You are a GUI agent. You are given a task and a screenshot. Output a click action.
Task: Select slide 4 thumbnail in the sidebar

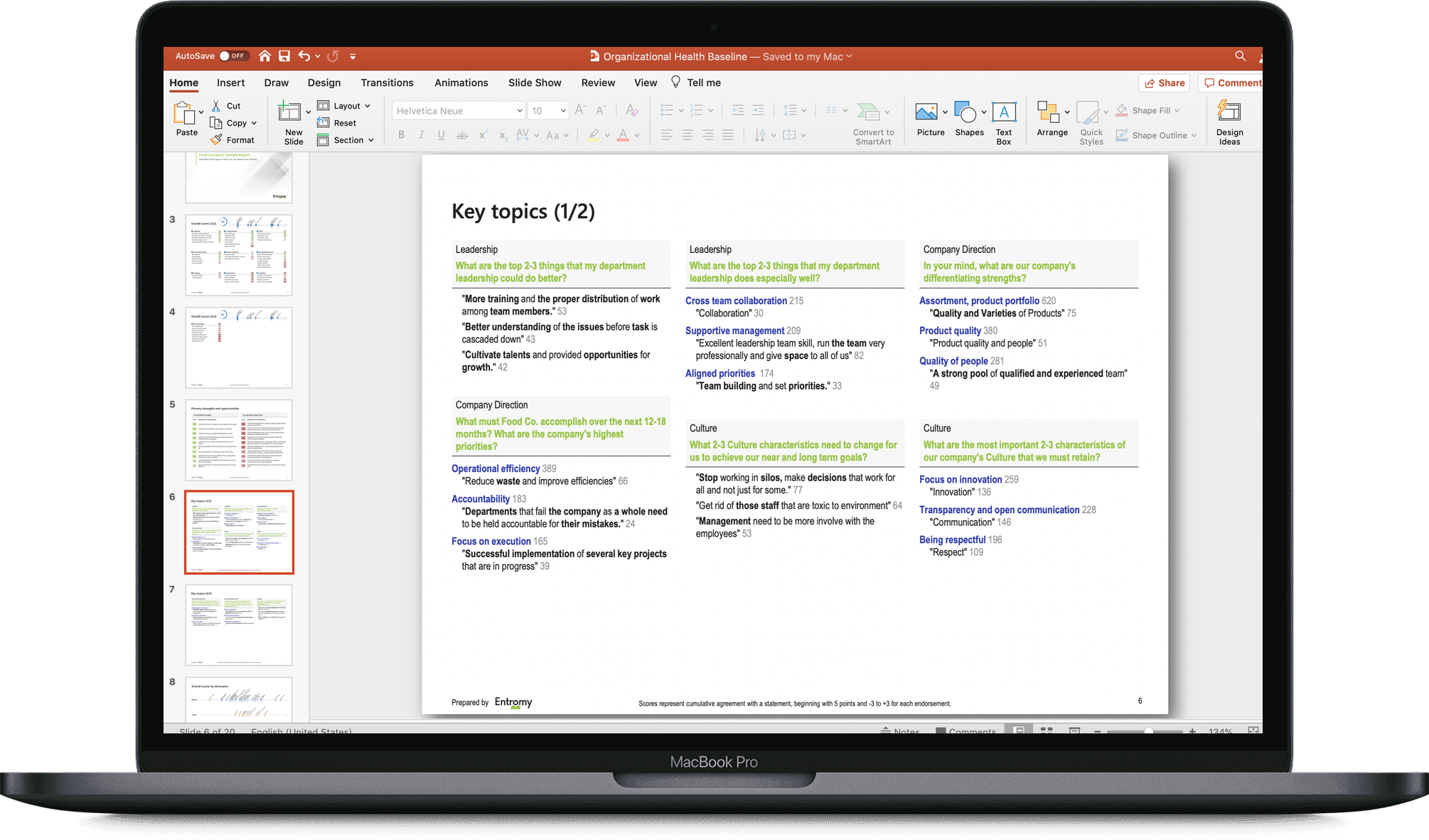pyautogui.click(x=238, y=347)
